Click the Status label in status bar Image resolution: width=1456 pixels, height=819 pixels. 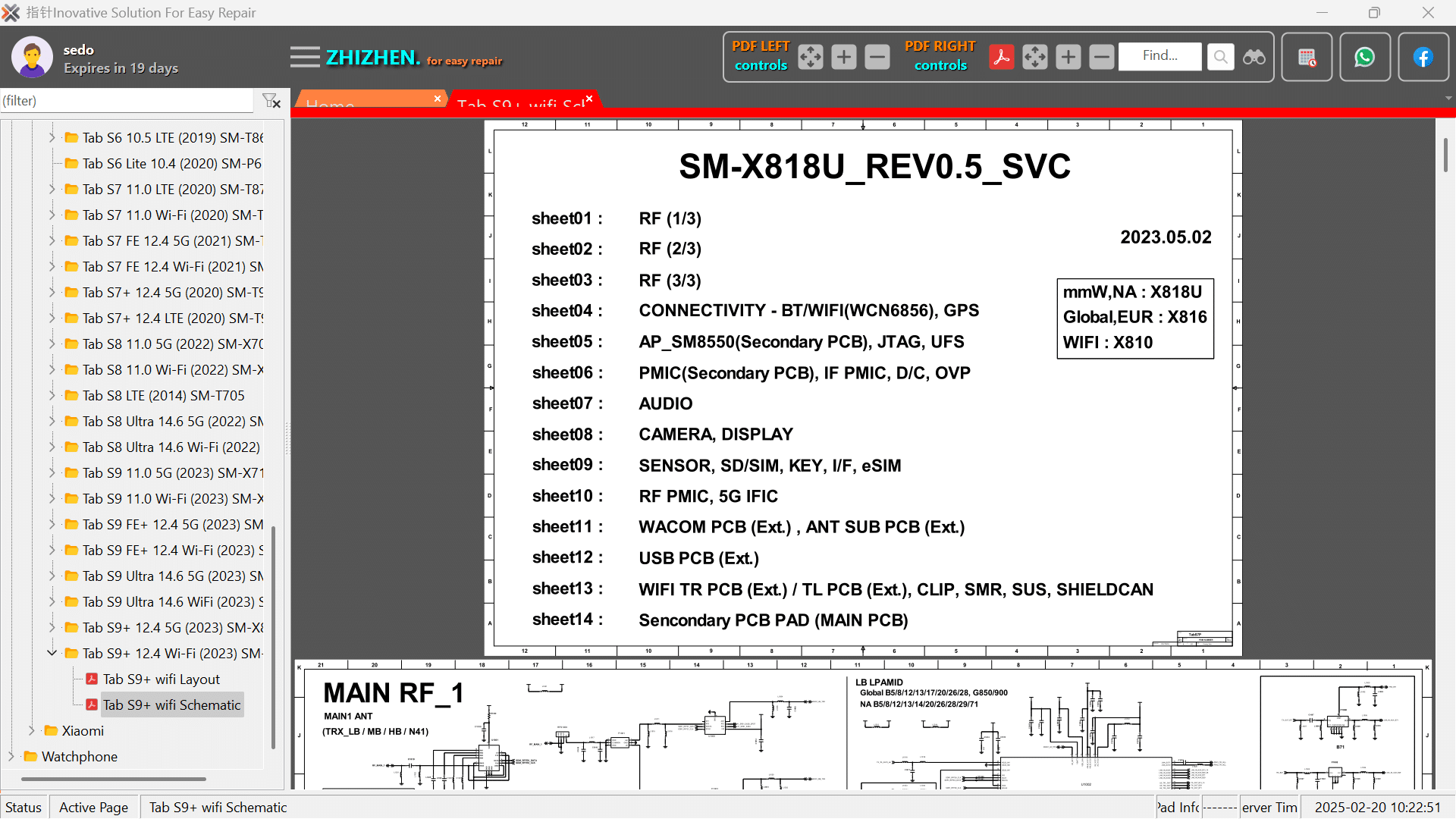point(24,807)
